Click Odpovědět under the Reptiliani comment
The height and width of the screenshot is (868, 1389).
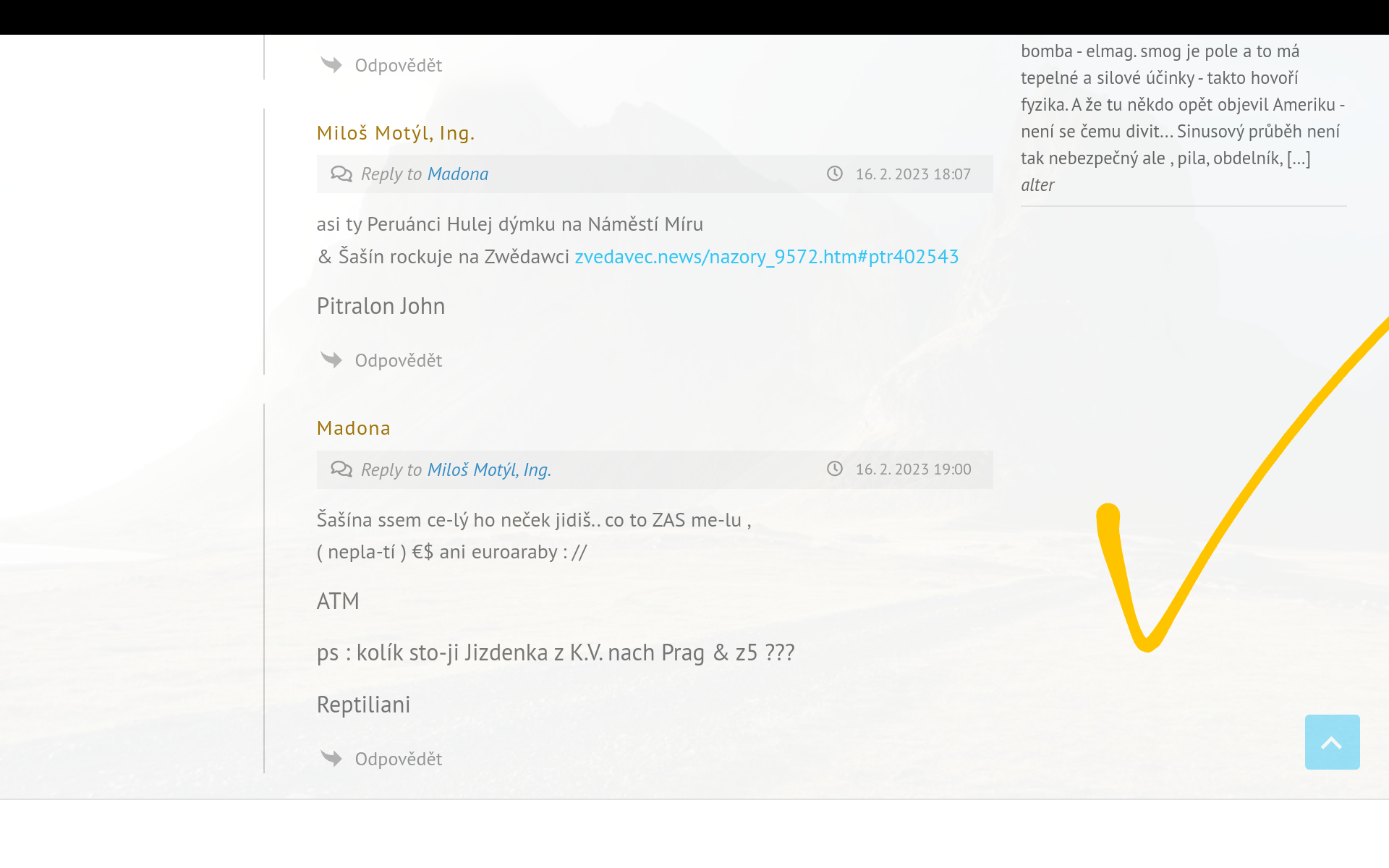[x=399, y=759]
